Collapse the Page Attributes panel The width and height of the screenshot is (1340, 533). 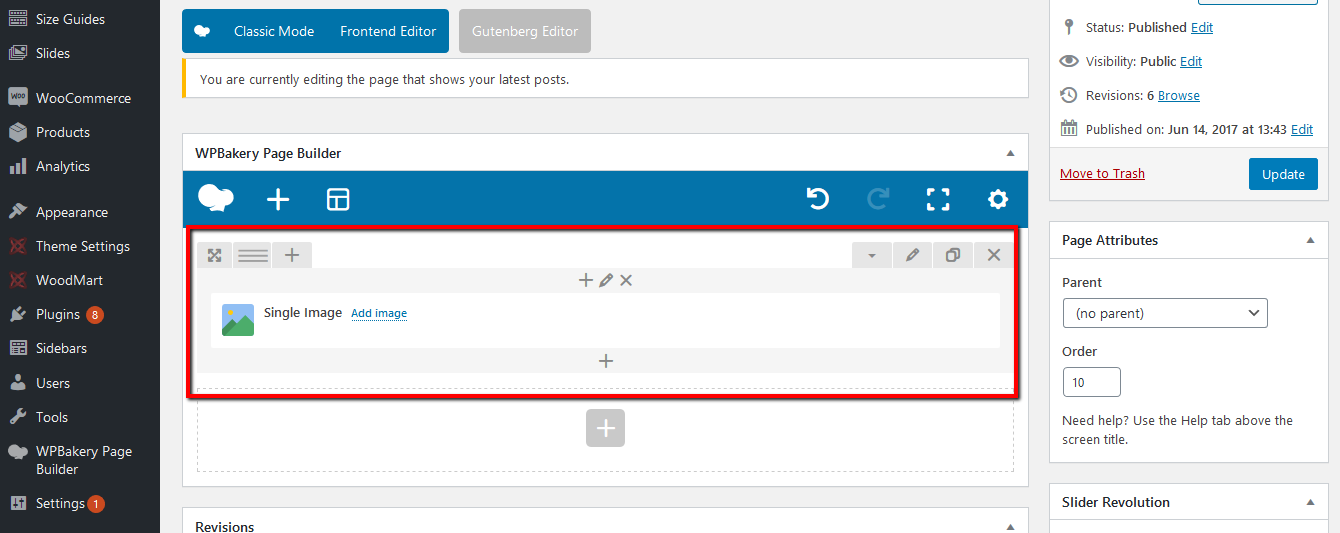[1310, 240]
